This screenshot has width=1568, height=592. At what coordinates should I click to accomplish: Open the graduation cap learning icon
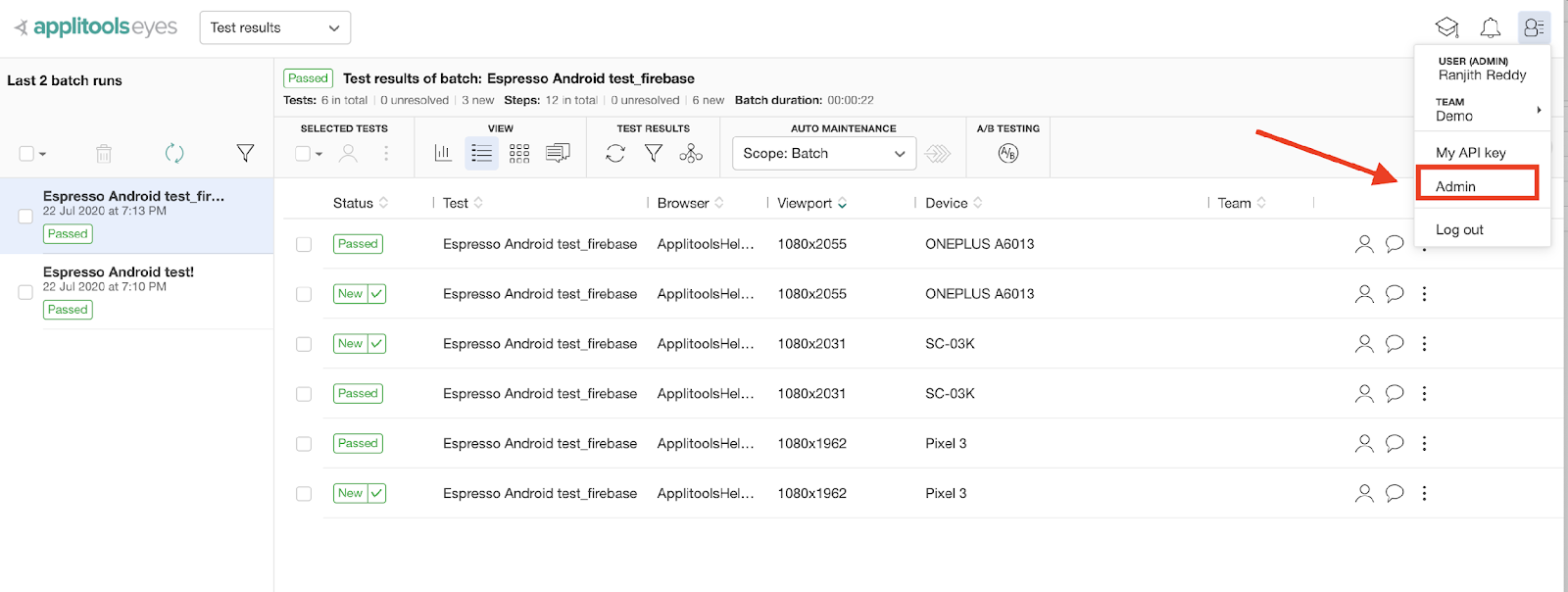tap(1446, 27)
